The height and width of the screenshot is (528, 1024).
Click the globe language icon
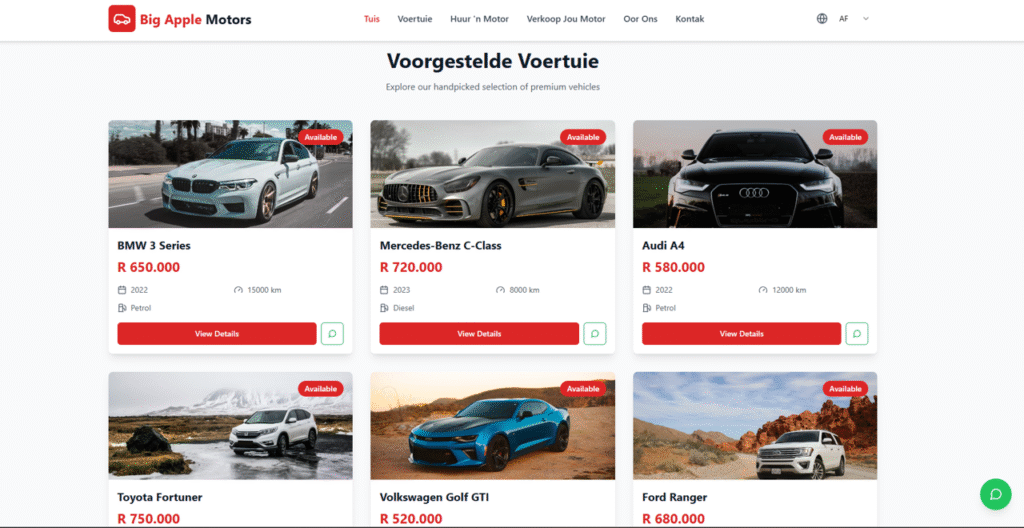click(822, 19)
